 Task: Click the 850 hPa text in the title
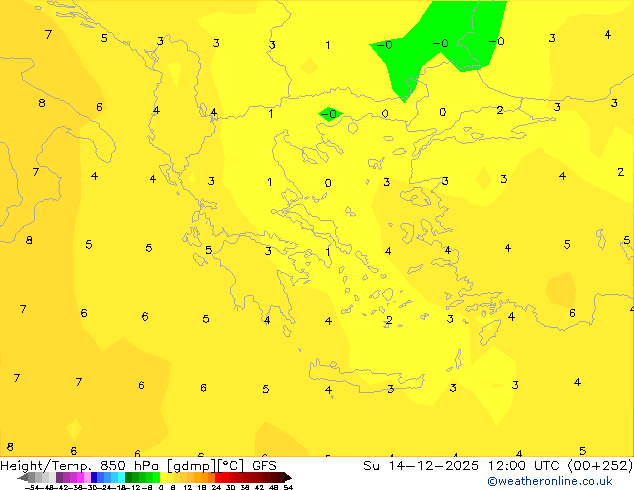129,466
